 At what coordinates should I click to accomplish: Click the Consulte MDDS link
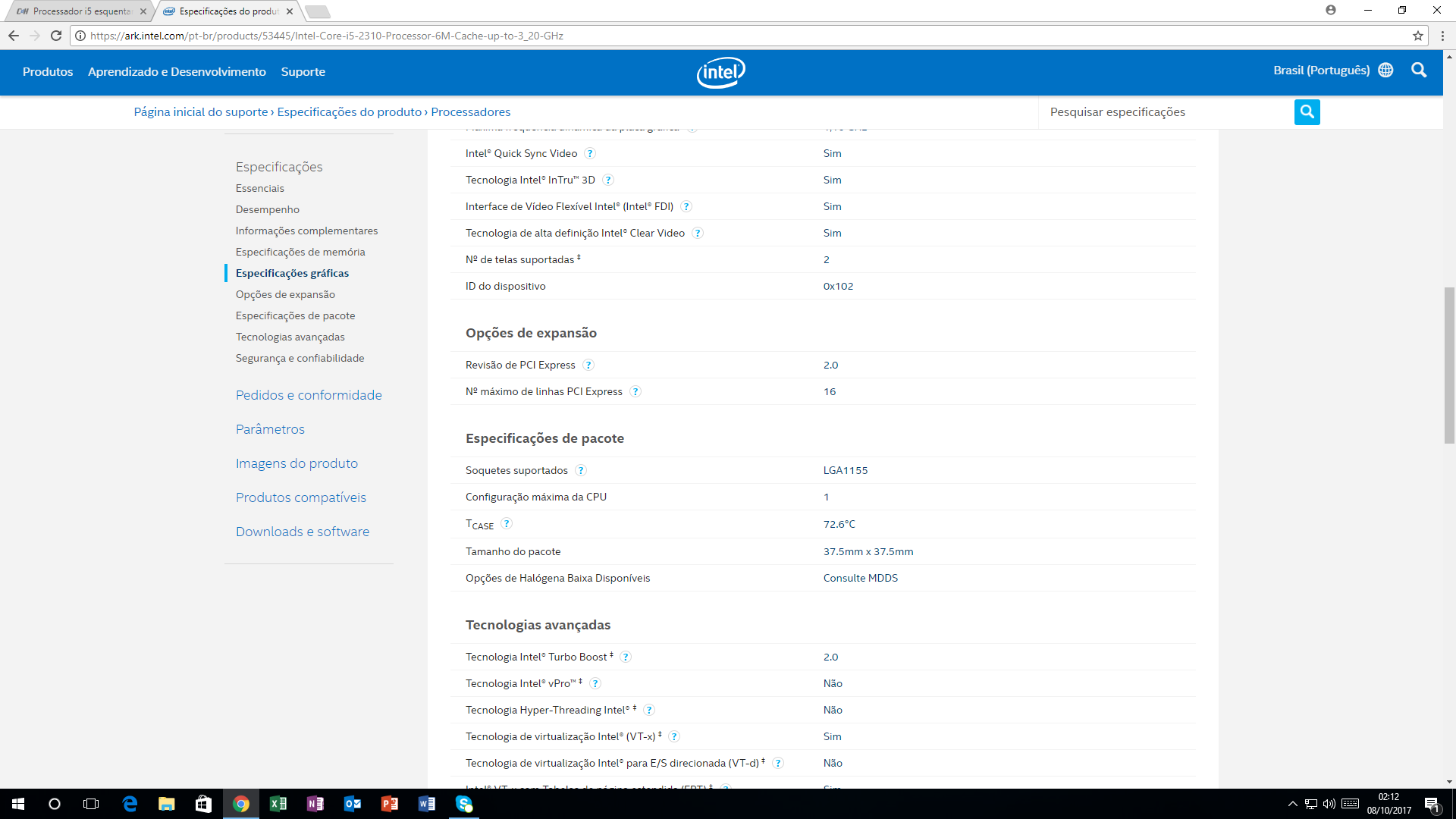[x=860, y=579]
